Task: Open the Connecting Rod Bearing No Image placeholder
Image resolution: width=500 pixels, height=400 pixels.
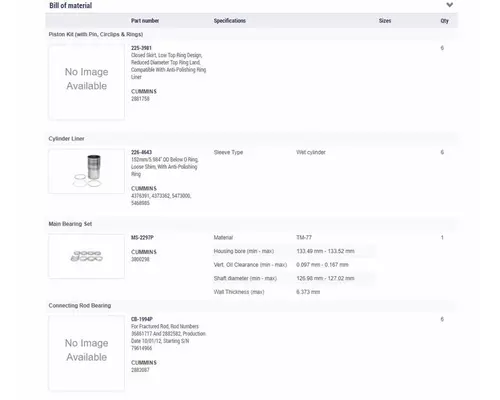Action: [87, 353]
